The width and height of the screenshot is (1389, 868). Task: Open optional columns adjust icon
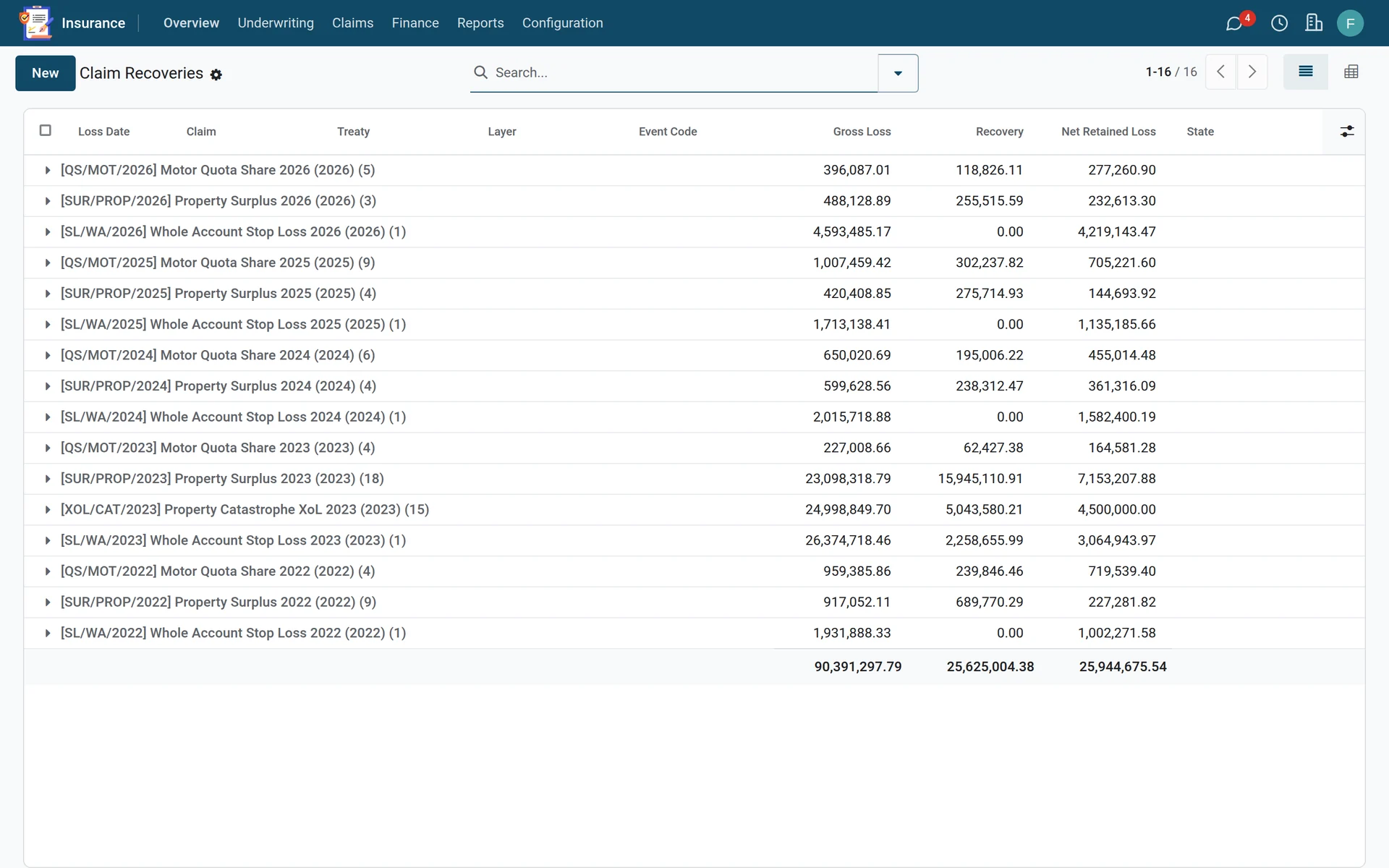1346,132
